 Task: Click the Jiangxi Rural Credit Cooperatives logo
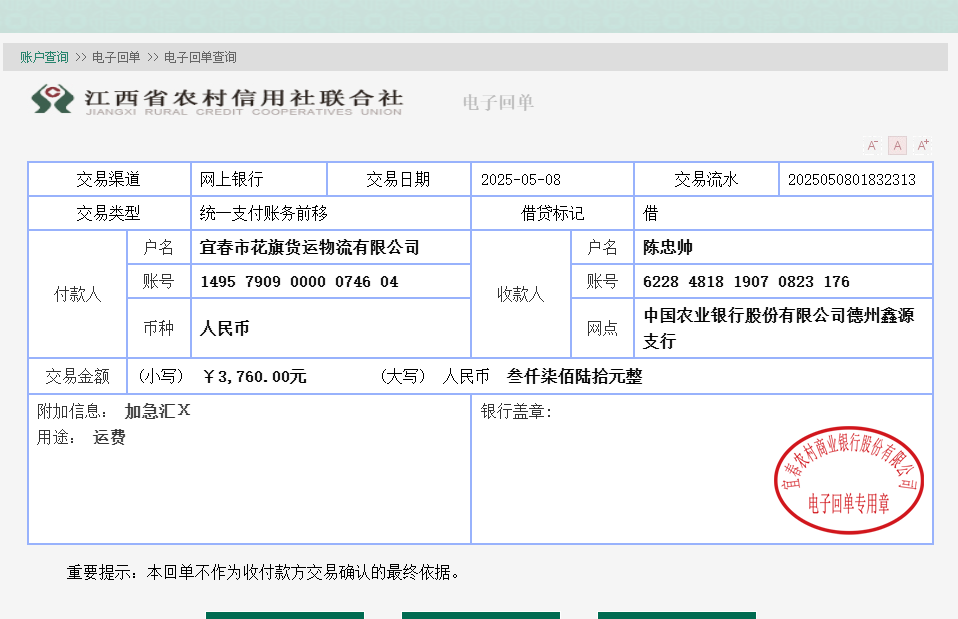pyautogui.click(x=217, y=100)
